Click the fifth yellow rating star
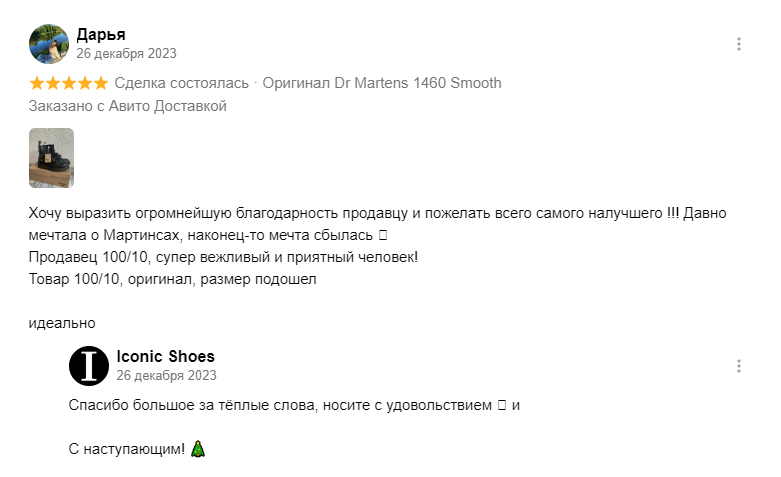781x477 pixels. (x=101, y=83)
